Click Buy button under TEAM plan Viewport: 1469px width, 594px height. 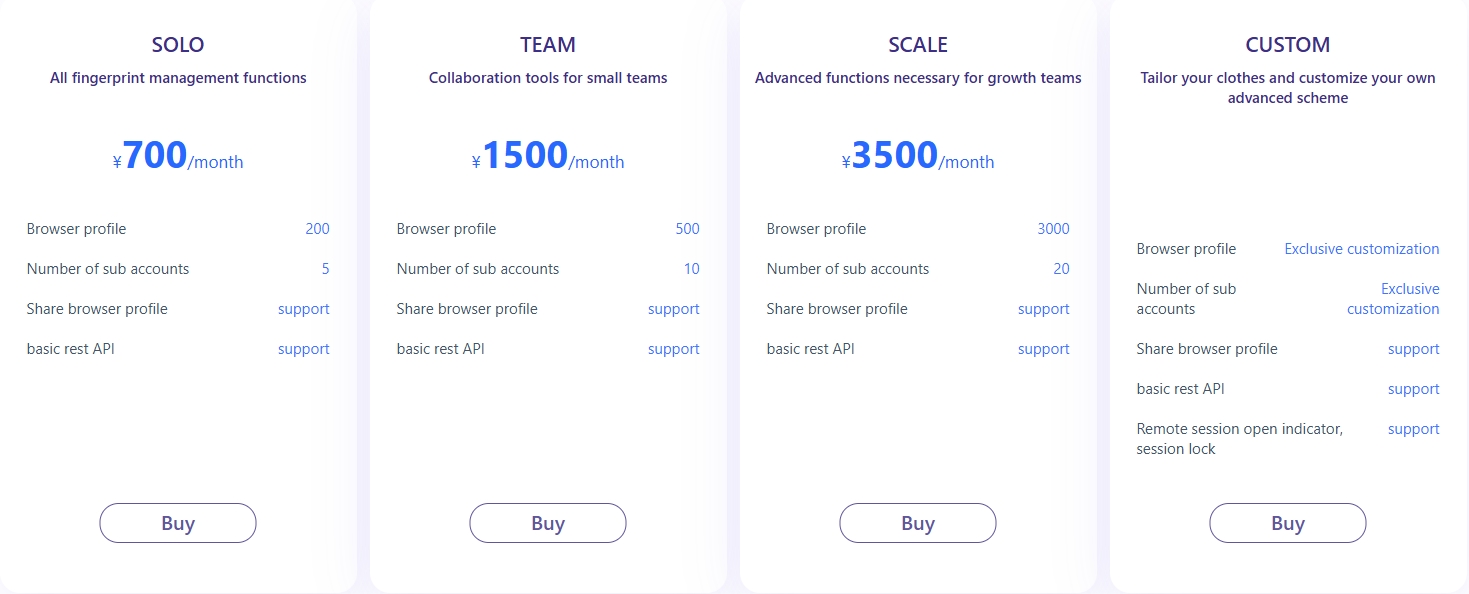click(548, 523)
